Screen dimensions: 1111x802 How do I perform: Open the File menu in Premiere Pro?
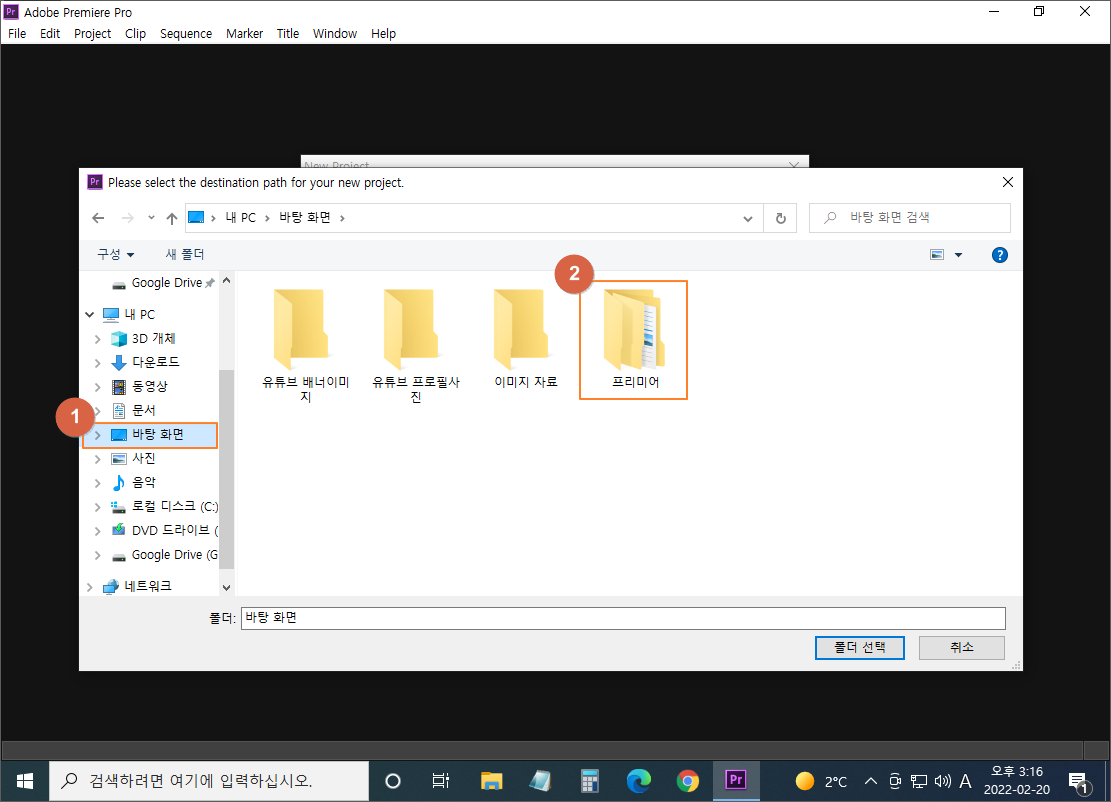tap(17, 33)
